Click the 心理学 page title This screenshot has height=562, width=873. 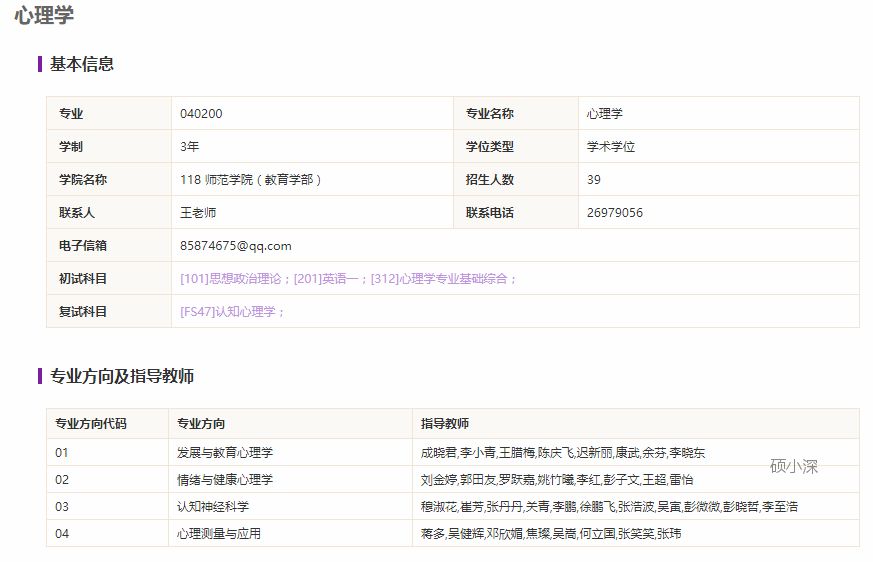[x=44, y=15]
